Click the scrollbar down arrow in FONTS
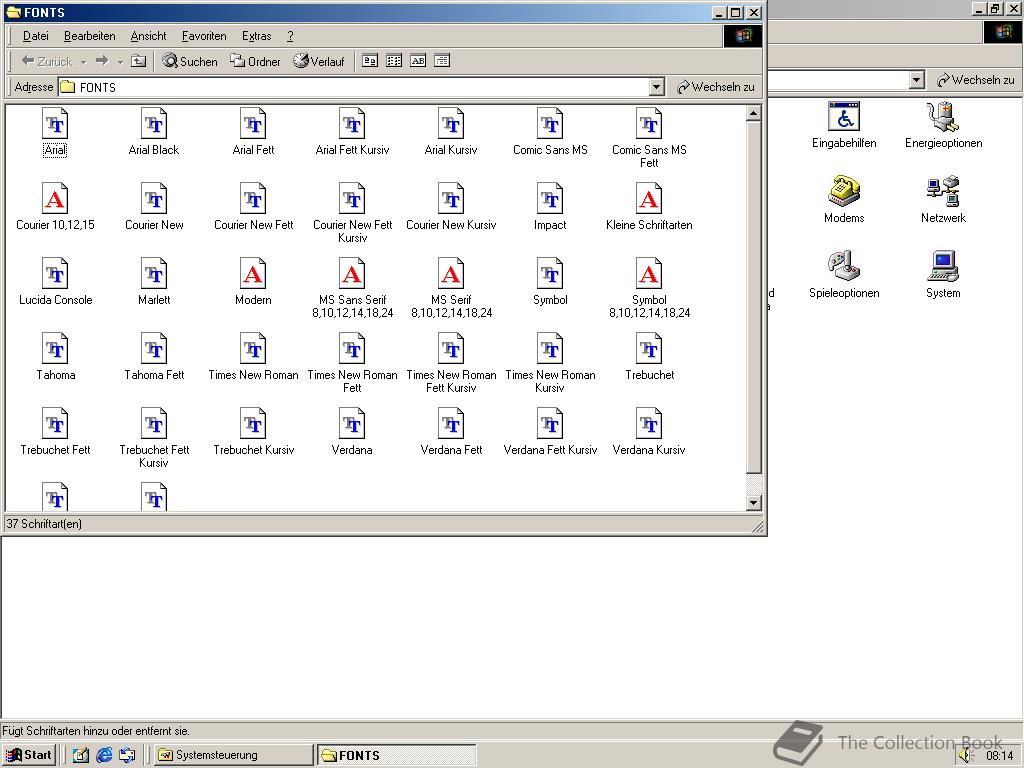Image resolution: width=1024 pixels, height=768 pixels. point(753,502)
